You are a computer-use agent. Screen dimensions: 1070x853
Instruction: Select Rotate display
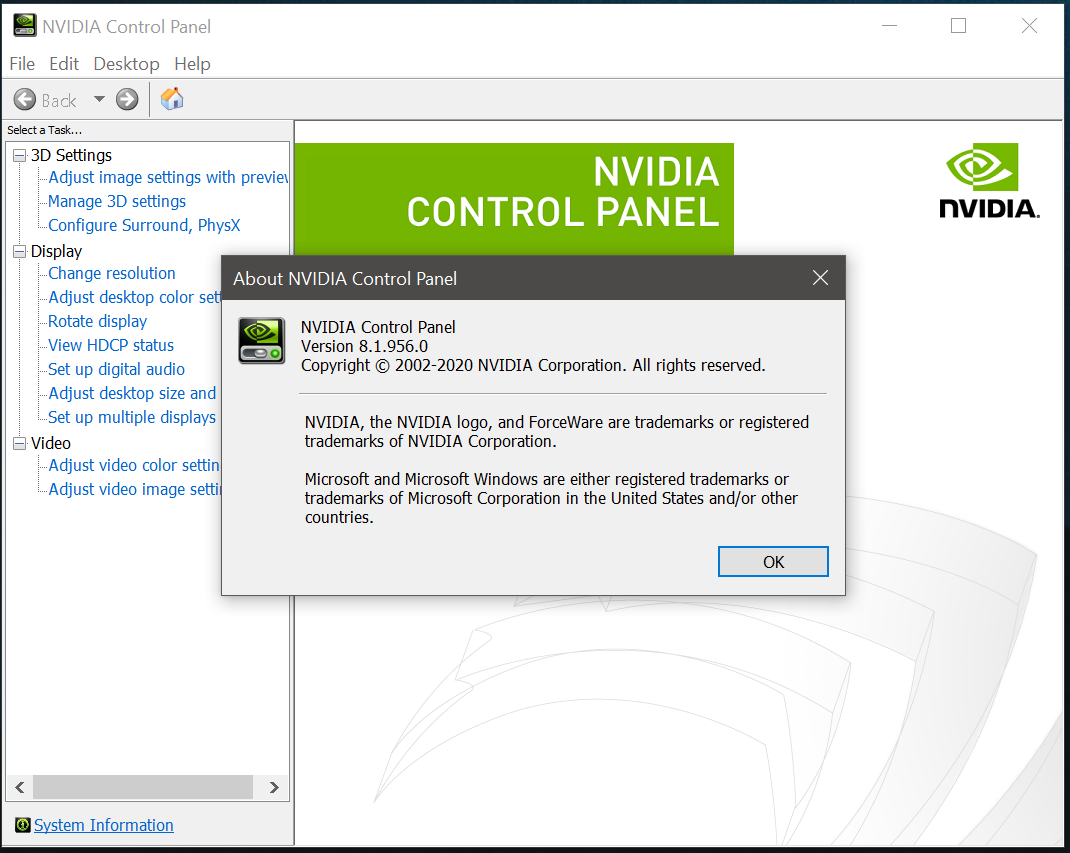pos(98,321)
